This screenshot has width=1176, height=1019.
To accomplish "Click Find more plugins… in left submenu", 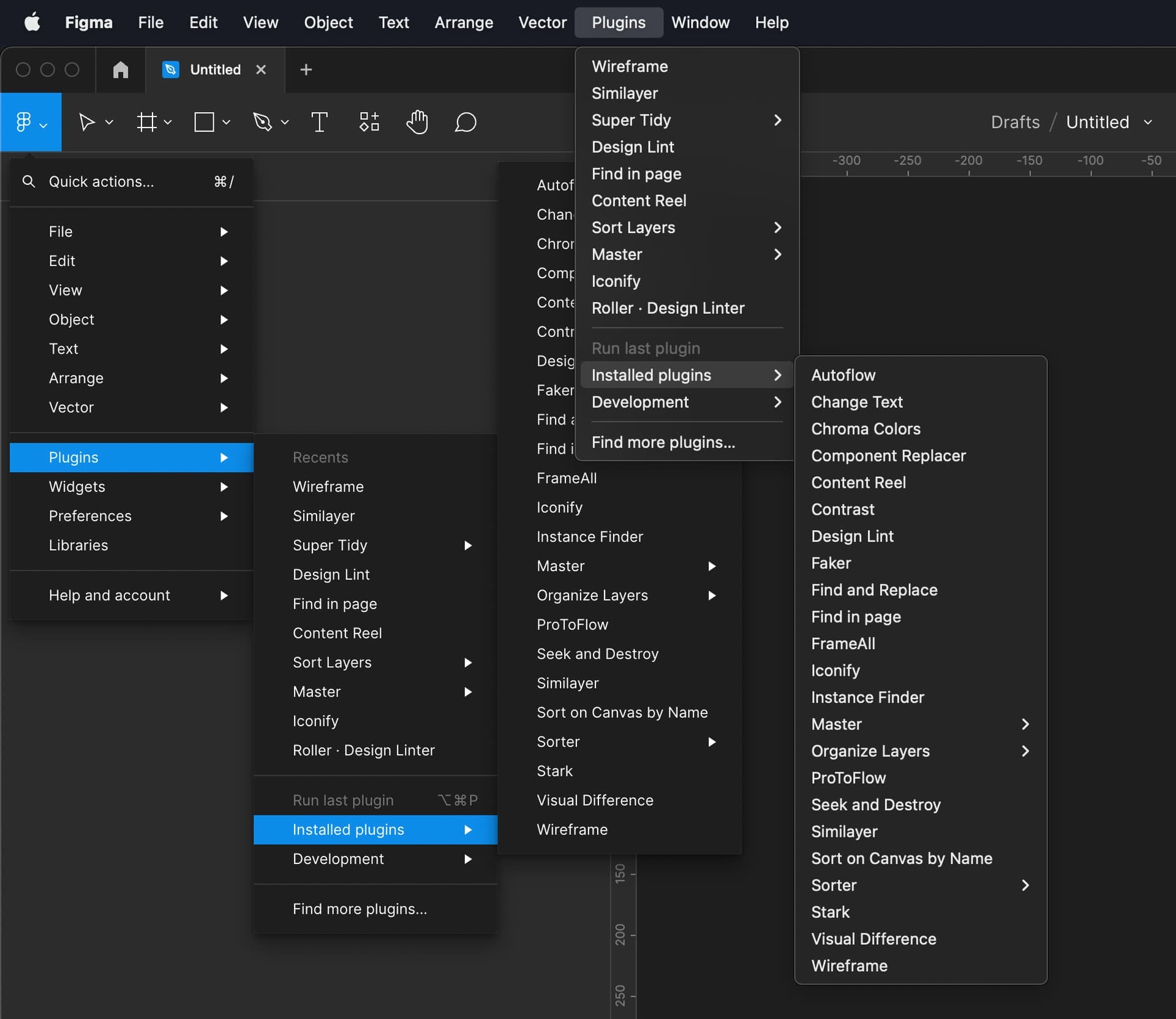I will 375,909.
